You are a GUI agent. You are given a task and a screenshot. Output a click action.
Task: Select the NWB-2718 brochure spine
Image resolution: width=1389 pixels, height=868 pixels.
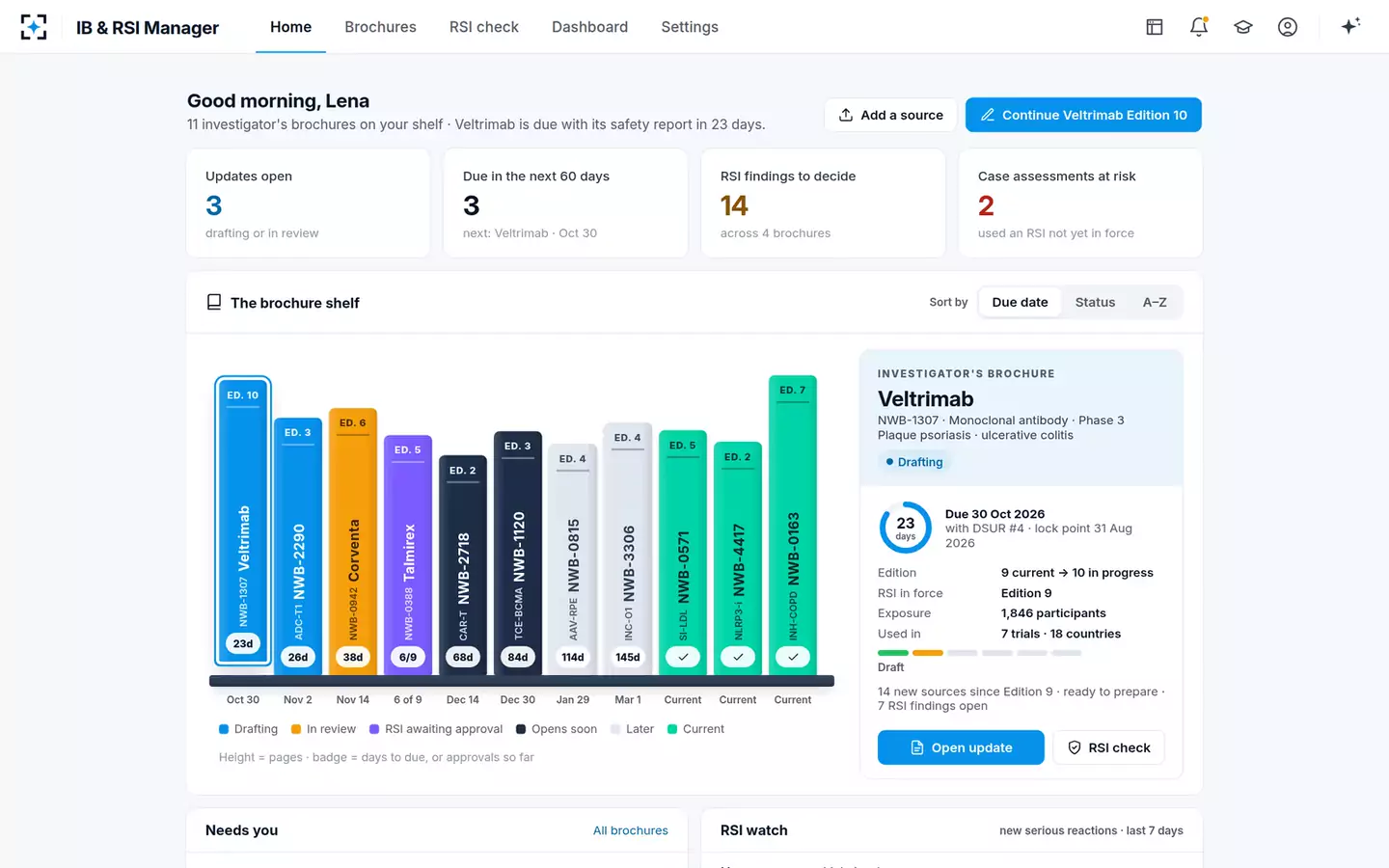(463, 565)
